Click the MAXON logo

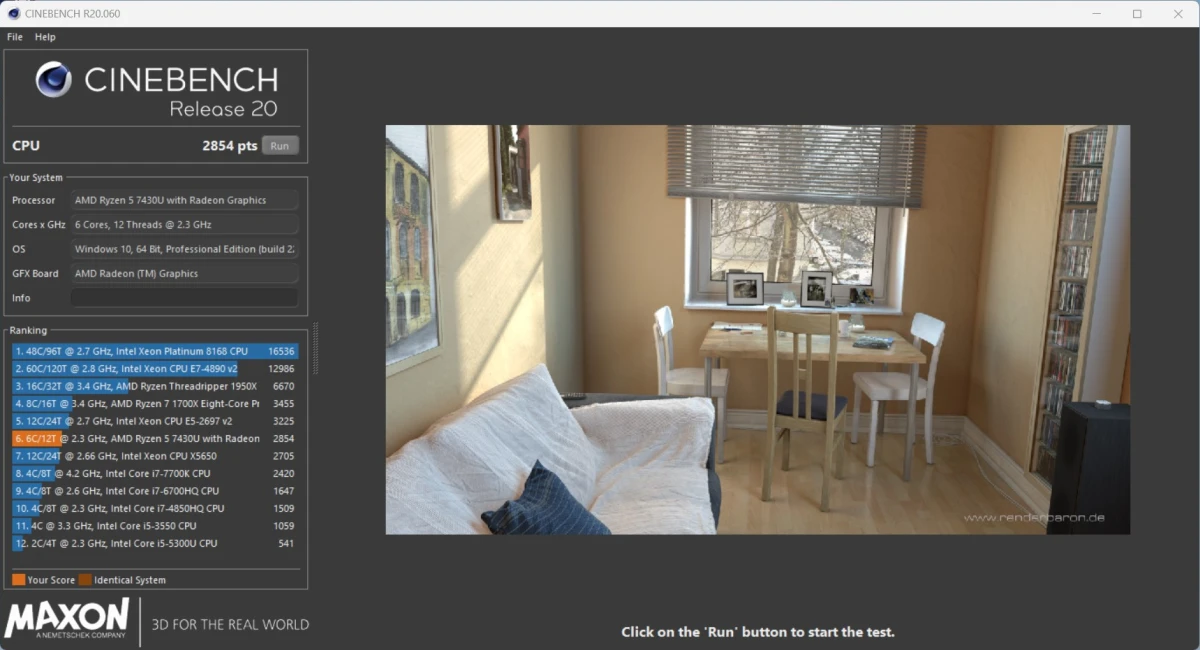[x=68, y=620]
